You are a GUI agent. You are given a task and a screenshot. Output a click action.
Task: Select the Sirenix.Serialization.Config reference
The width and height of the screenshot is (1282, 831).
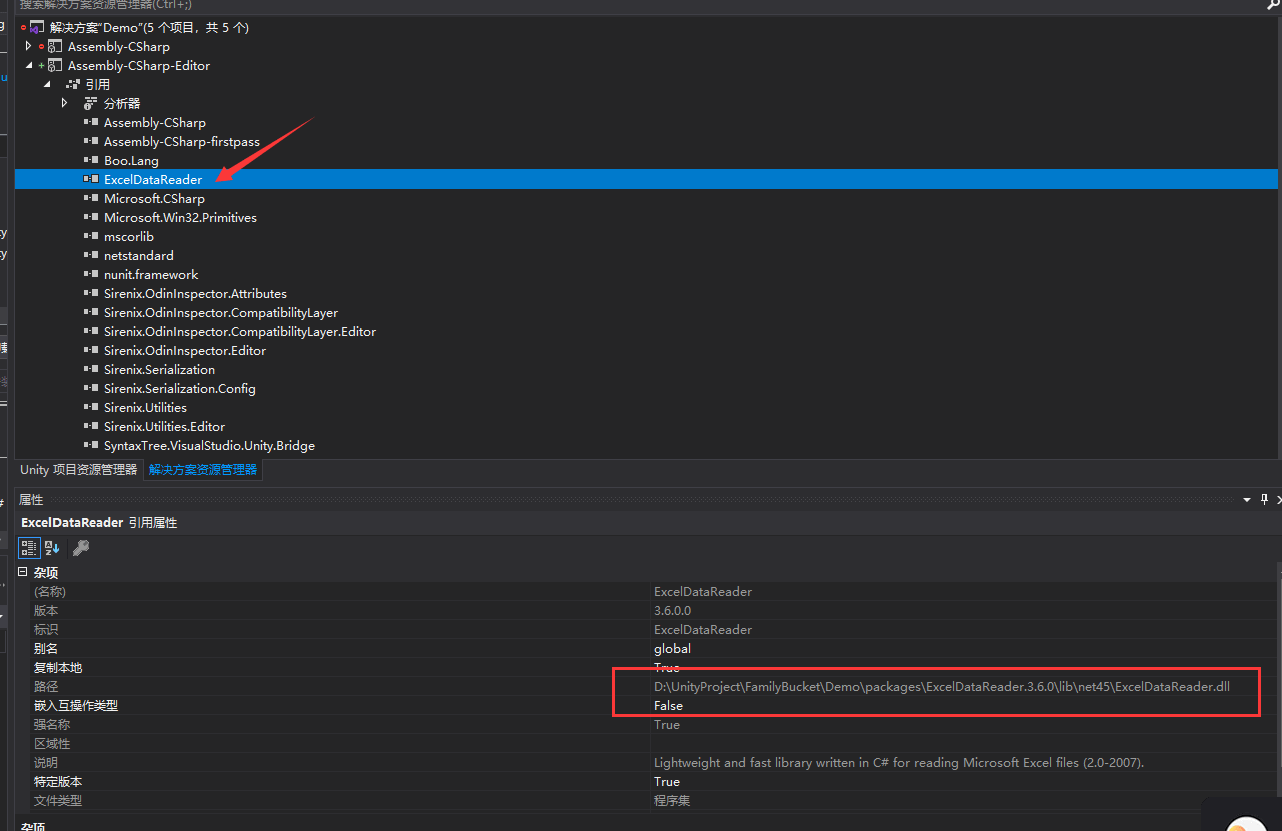(180, 389)
